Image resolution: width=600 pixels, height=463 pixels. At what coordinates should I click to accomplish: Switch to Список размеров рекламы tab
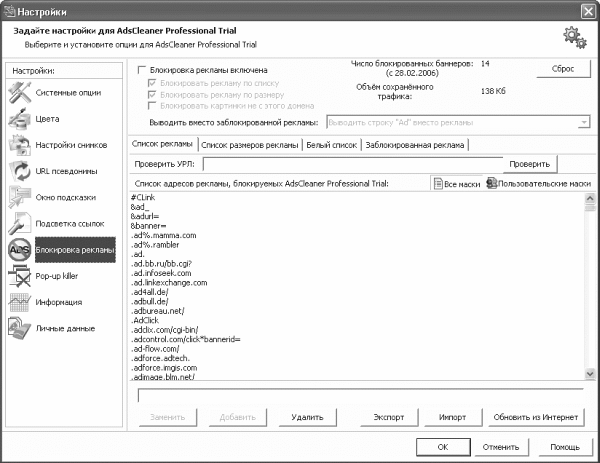pos(257,145)
